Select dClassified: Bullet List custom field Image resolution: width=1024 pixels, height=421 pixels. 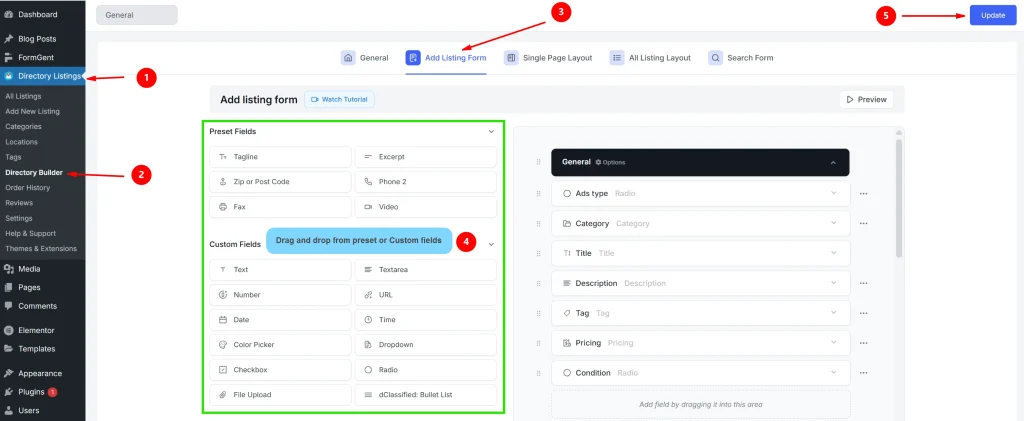[425, 394]
